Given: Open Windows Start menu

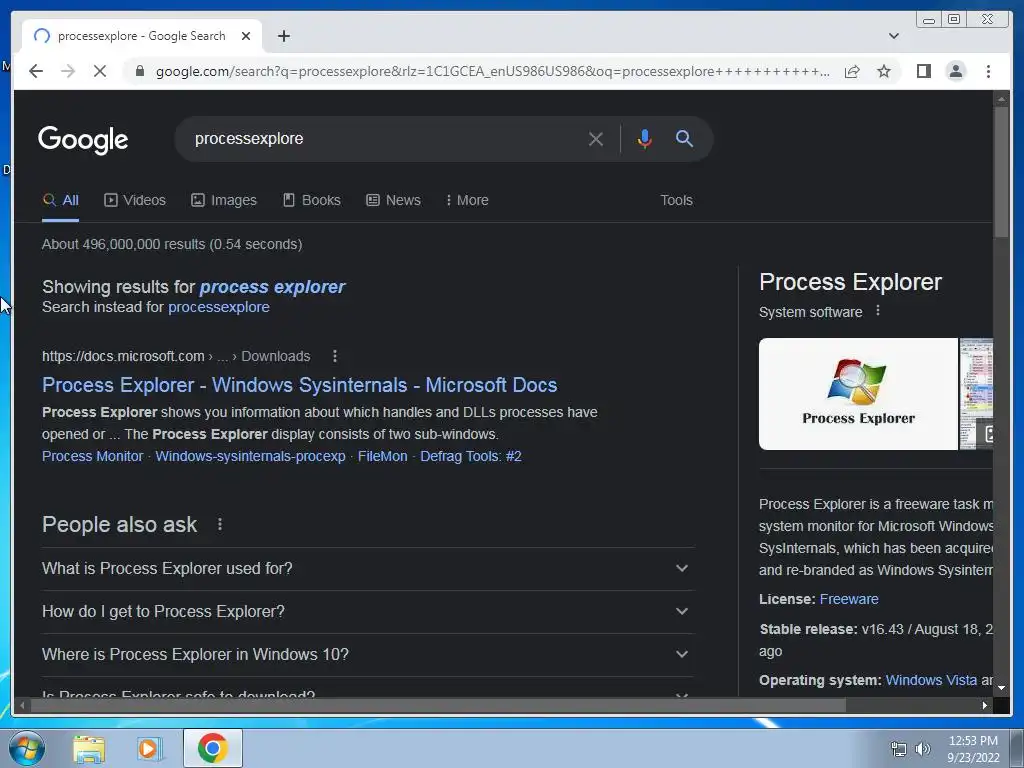Looking at the screenshot, I should (x=26, y=748).
